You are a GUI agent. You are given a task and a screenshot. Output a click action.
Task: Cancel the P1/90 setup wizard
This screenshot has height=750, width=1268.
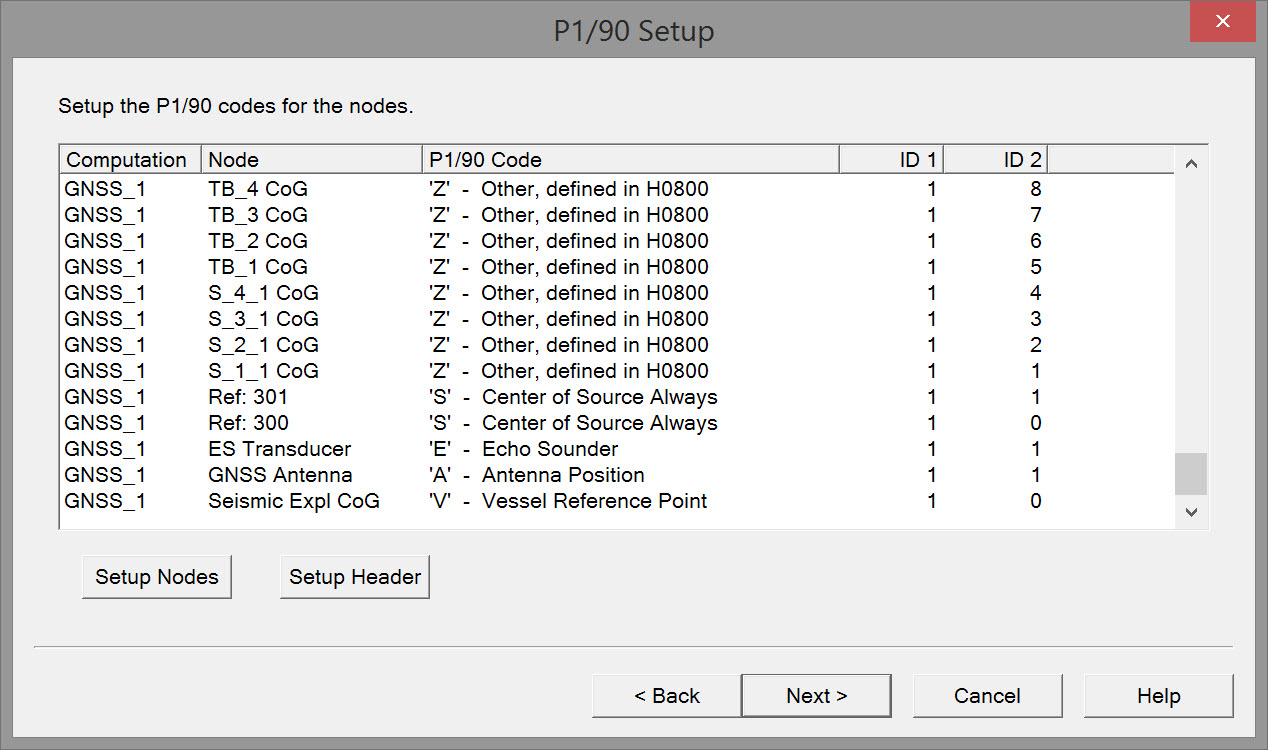[x=987, y=696]
